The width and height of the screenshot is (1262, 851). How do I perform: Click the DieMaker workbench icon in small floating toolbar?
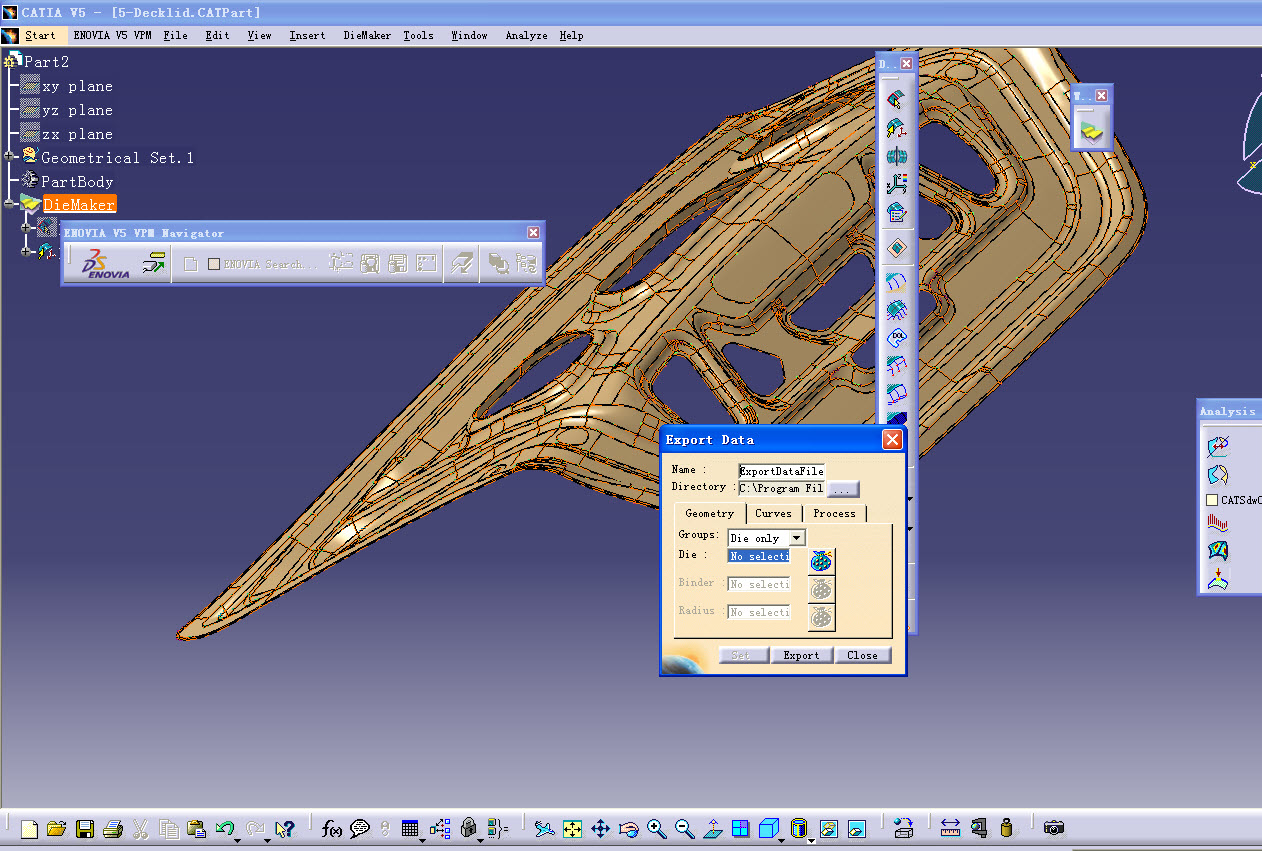click(x=1091, y=130)
